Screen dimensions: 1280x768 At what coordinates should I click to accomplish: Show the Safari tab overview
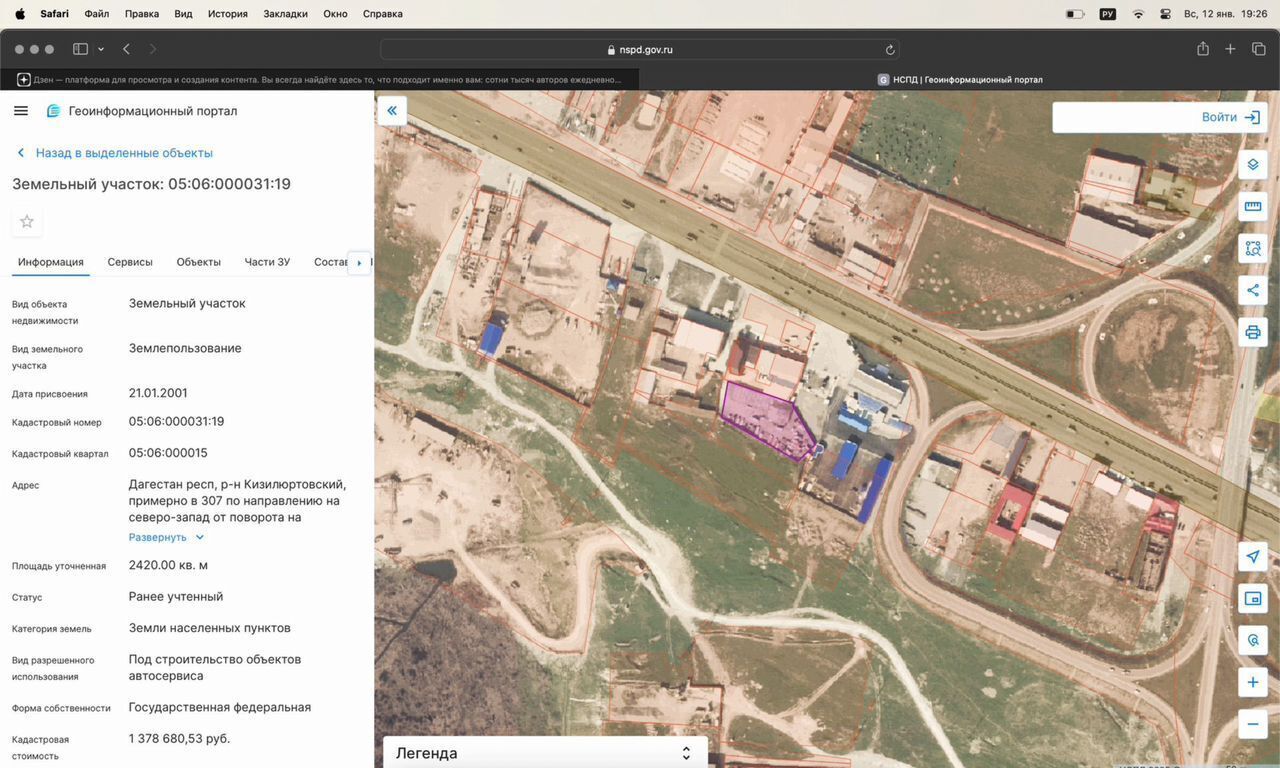point(1259,49)
